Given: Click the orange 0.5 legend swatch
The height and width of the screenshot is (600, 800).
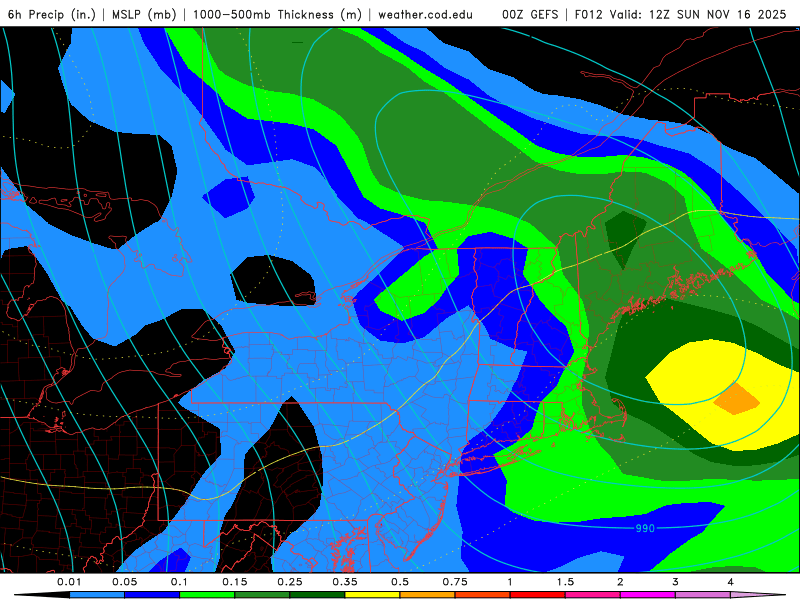Looking at the screenshot, I should [x=428, y=595].
